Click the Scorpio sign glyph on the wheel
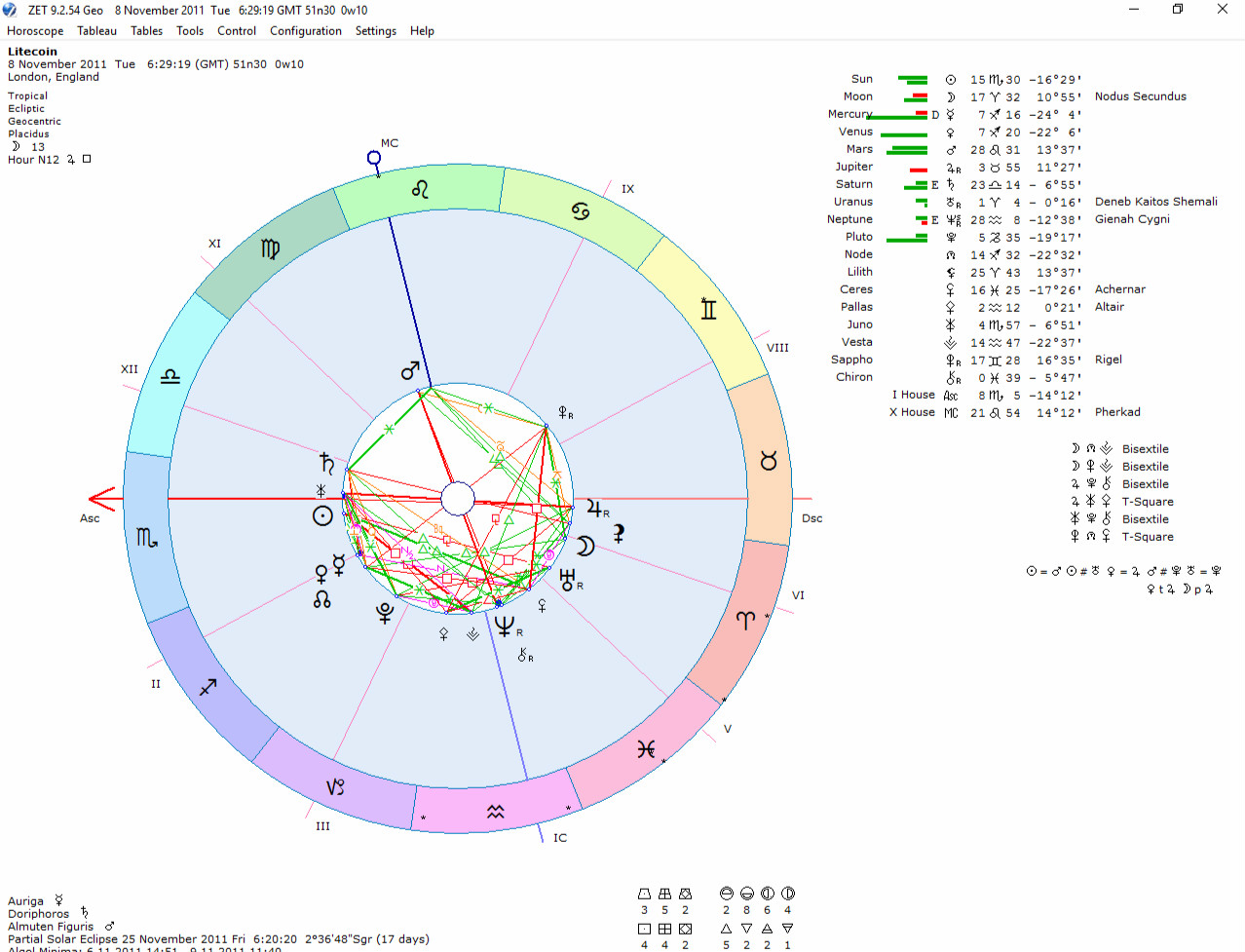1245x952 pixels. (x=147, y=537)
